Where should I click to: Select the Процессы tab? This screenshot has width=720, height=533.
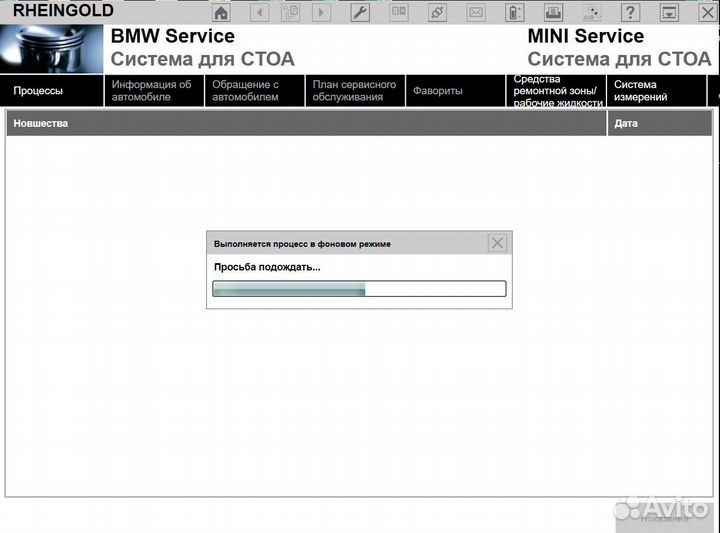[x=52, y=90]
